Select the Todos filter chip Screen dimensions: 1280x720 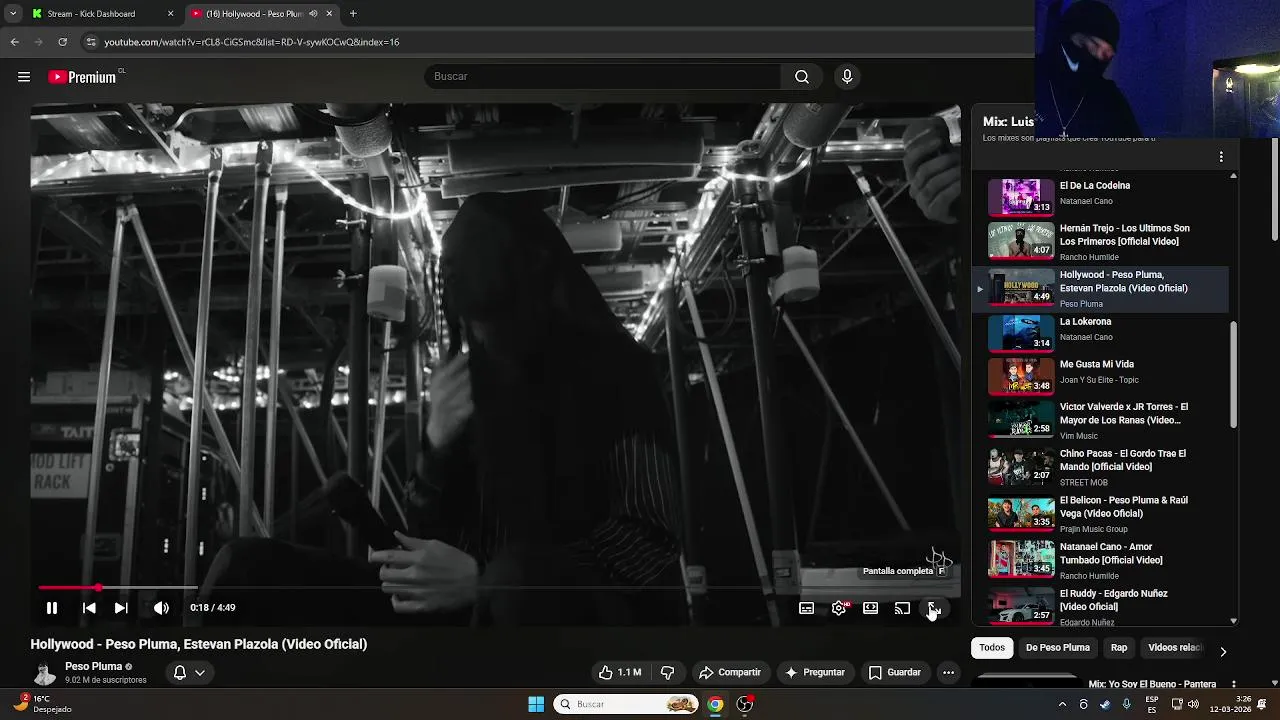tap(992, 648)
